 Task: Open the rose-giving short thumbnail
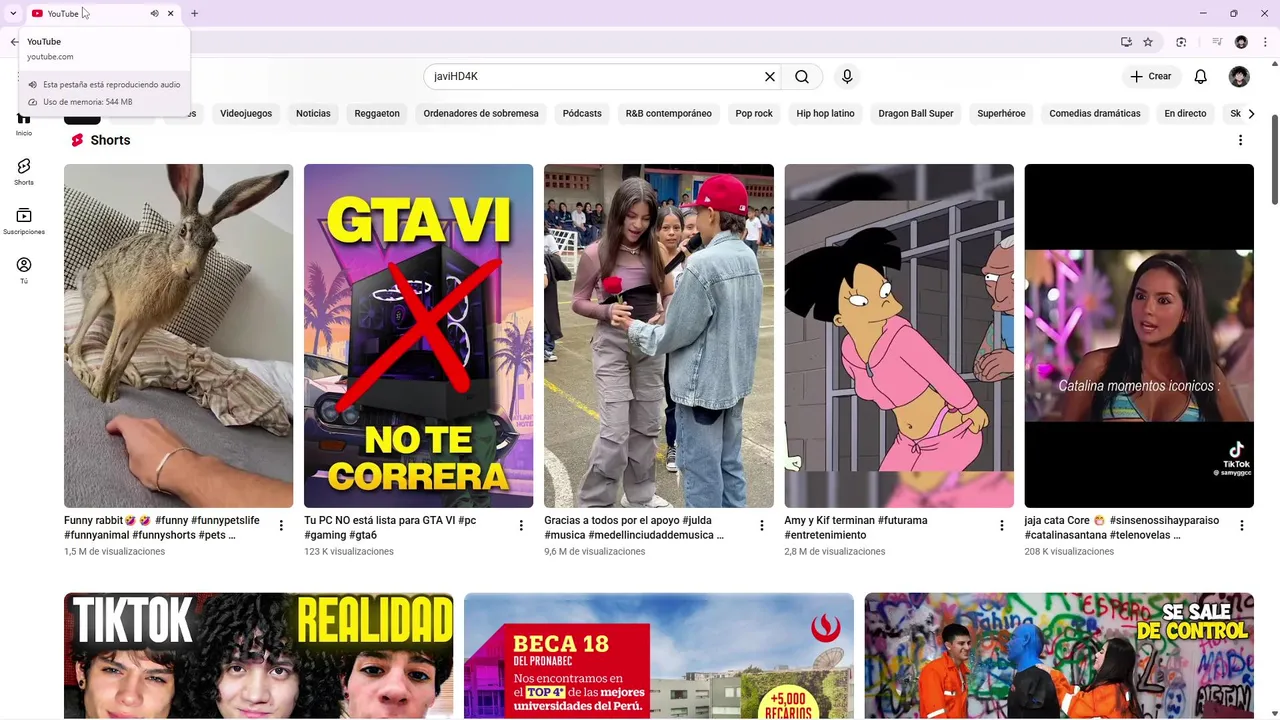coord(659,336)
